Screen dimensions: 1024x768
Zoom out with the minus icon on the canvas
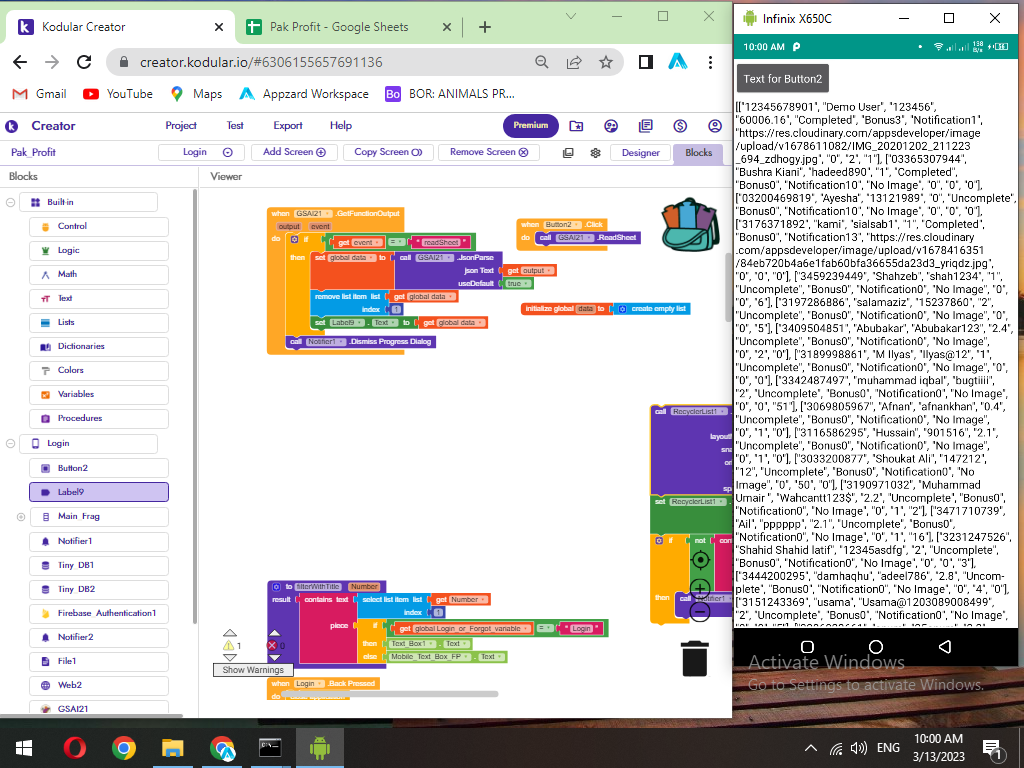pyautogui.click(x=700, y=610)
